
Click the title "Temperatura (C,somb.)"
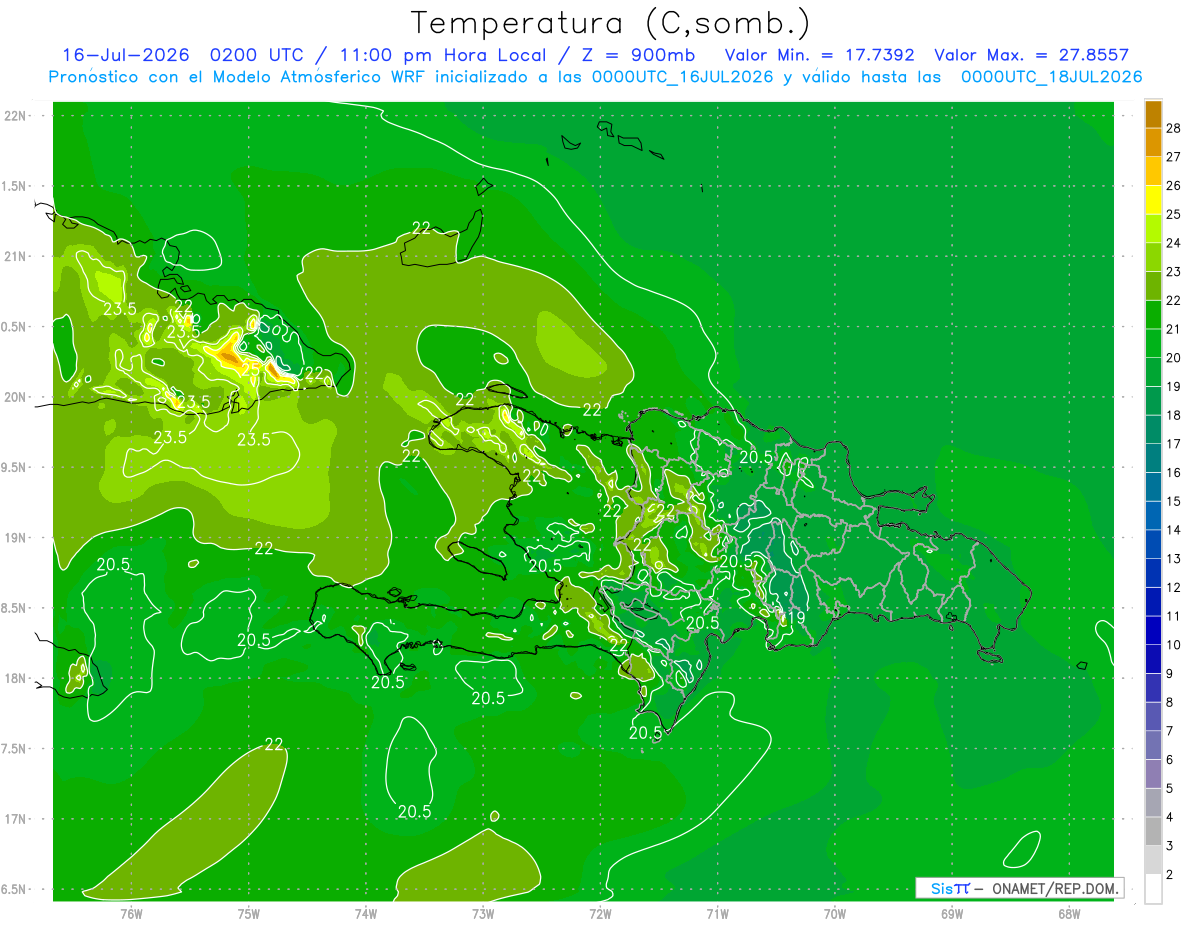click(x=611, y=23)
